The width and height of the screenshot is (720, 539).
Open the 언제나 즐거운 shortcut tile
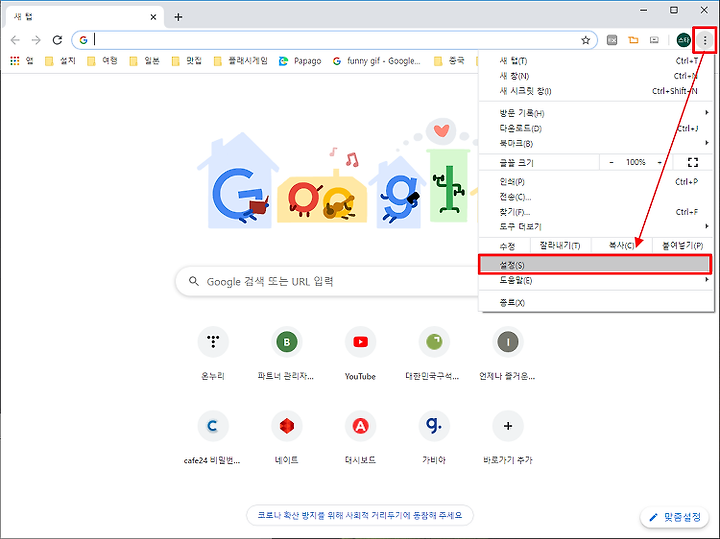click(507, 354)
